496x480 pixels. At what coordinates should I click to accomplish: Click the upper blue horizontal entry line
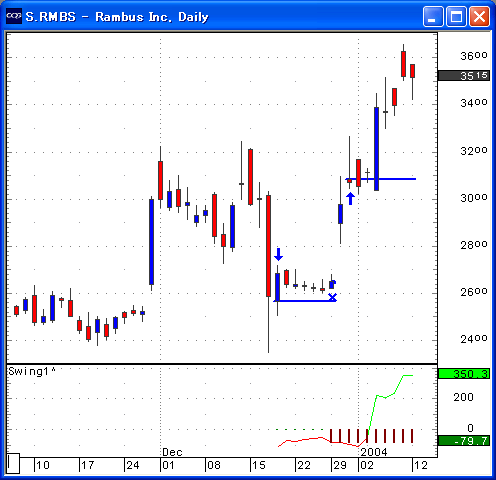click(381, 179)
